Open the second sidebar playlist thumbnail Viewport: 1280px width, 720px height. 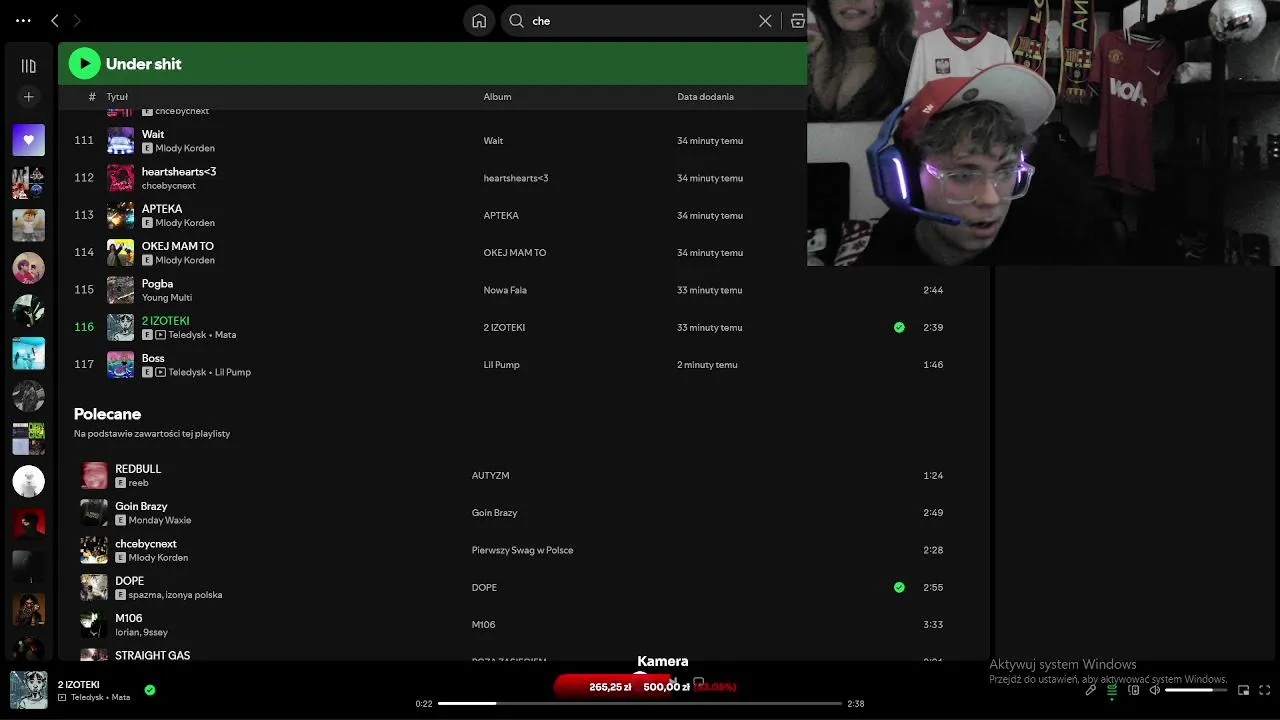28,183
